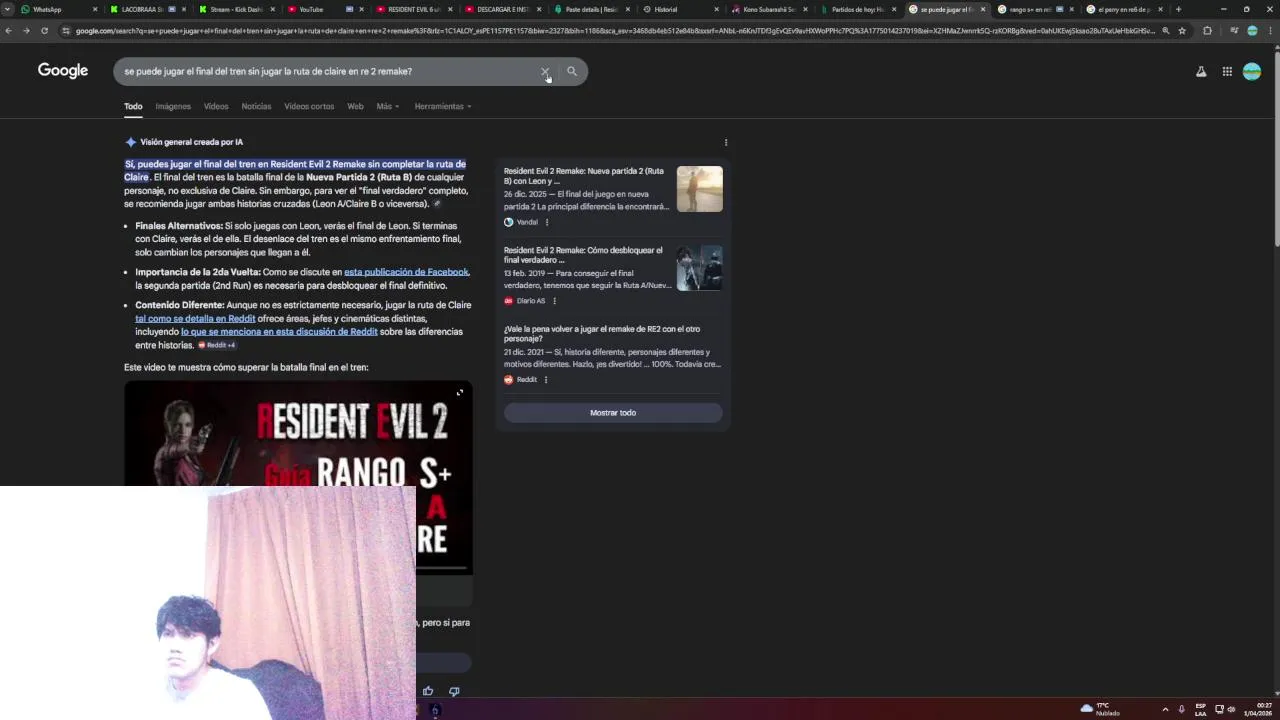Screen dimensions: 1280x720
Task: Click the taskbar microphone icon
Action: (x=1182, y=709)
